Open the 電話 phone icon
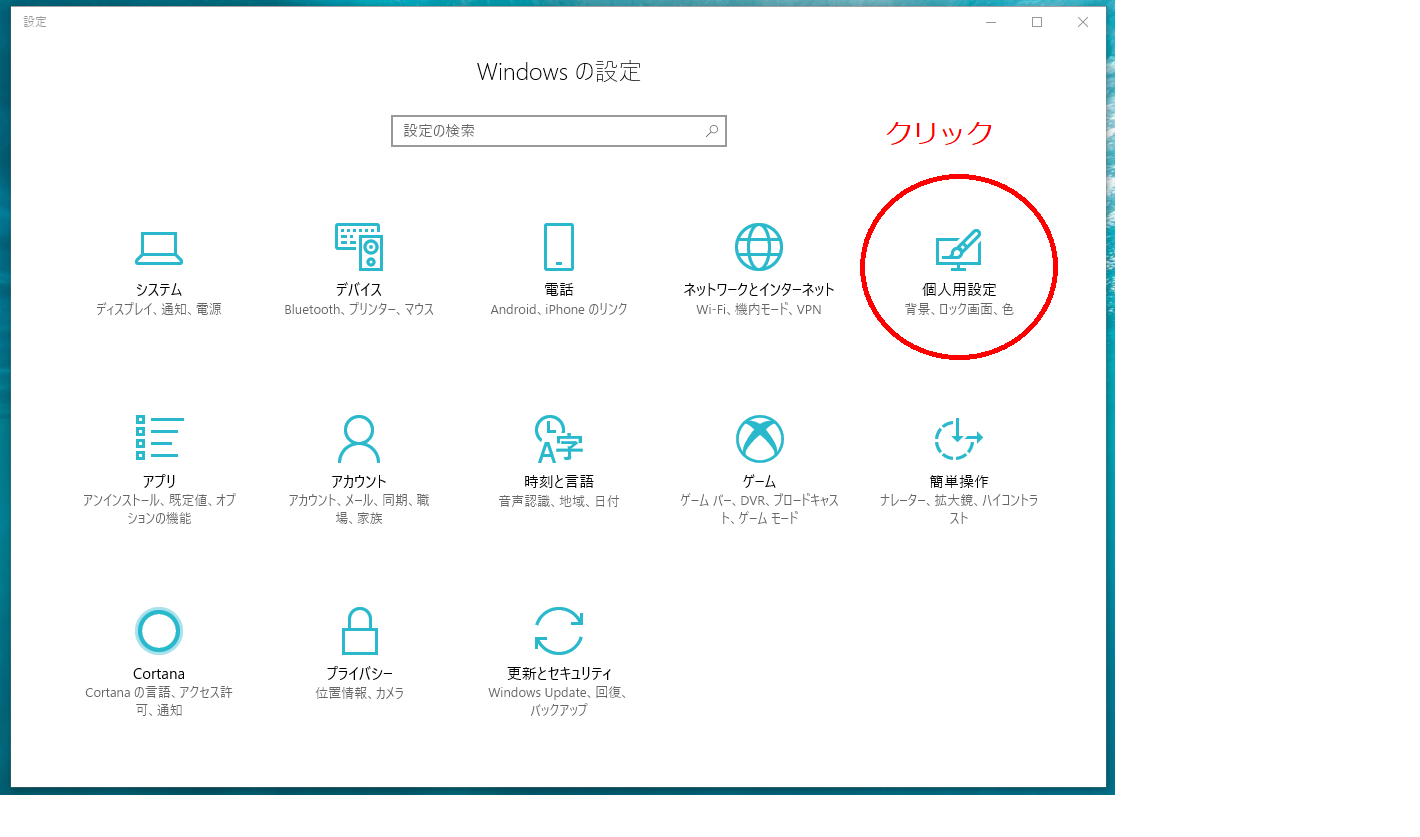 click(x=559, y=246)
